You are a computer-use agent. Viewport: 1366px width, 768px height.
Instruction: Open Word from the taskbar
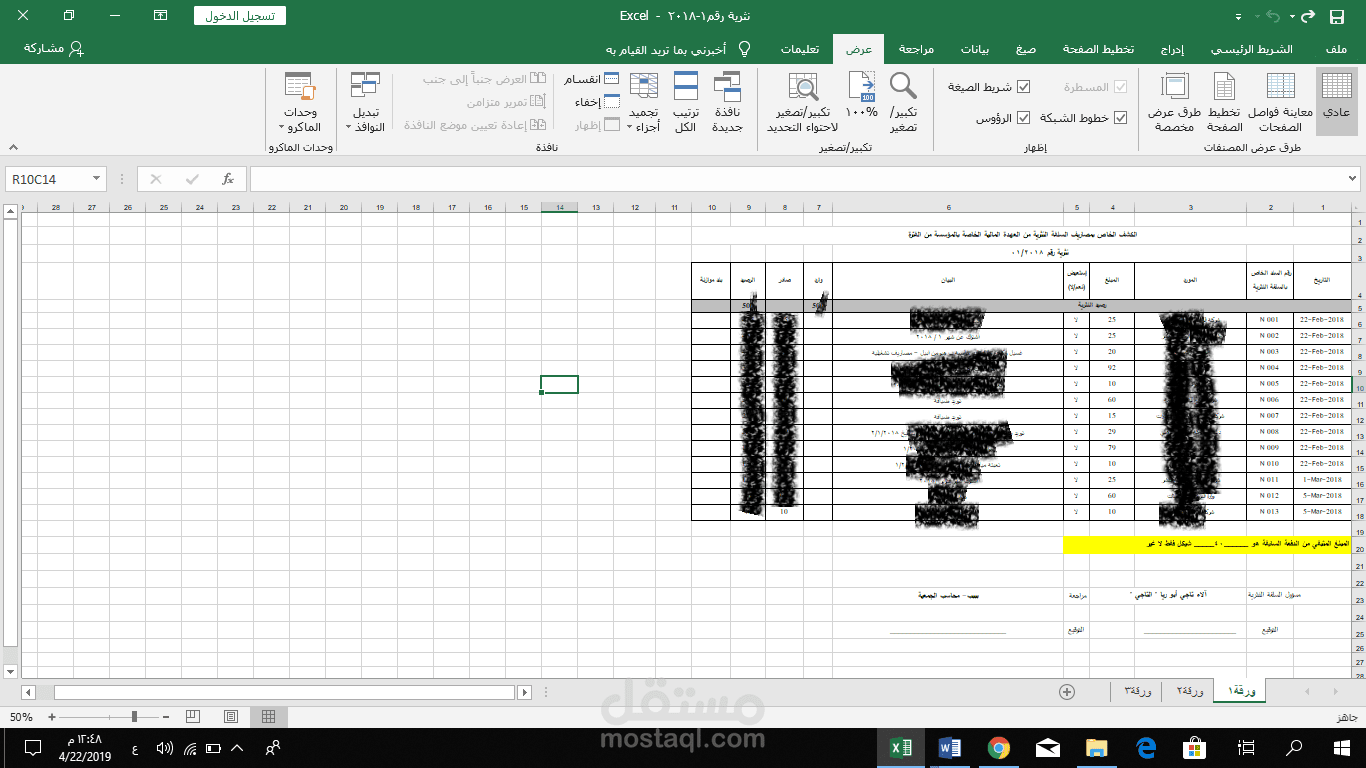coord(949,747)
